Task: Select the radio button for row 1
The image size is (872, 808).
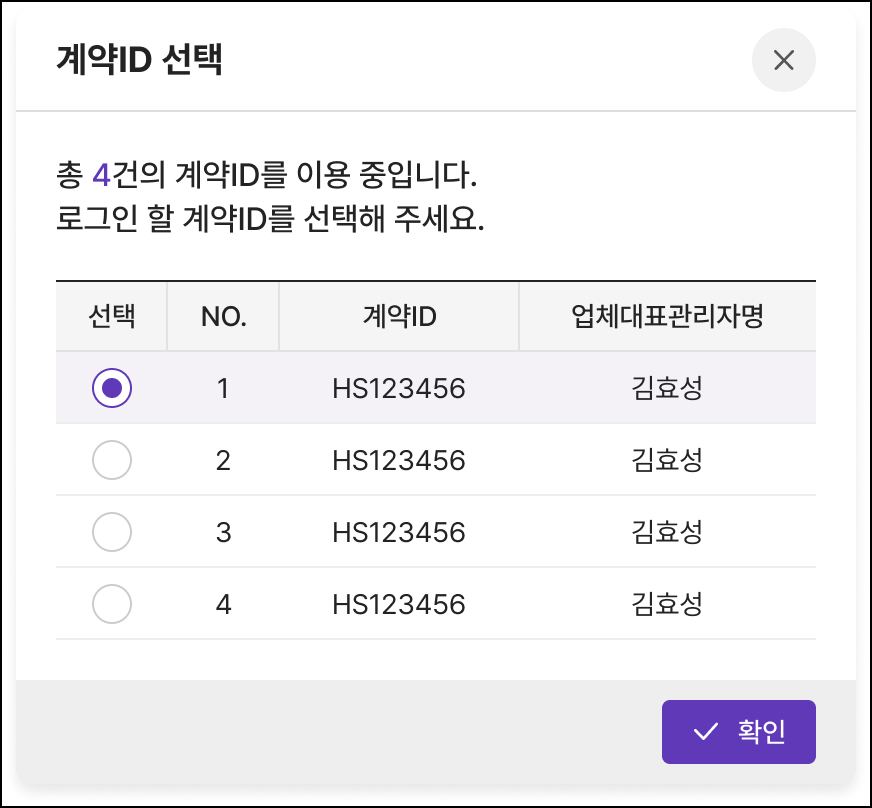Action: pyautogui.click(x=112, y=388)
